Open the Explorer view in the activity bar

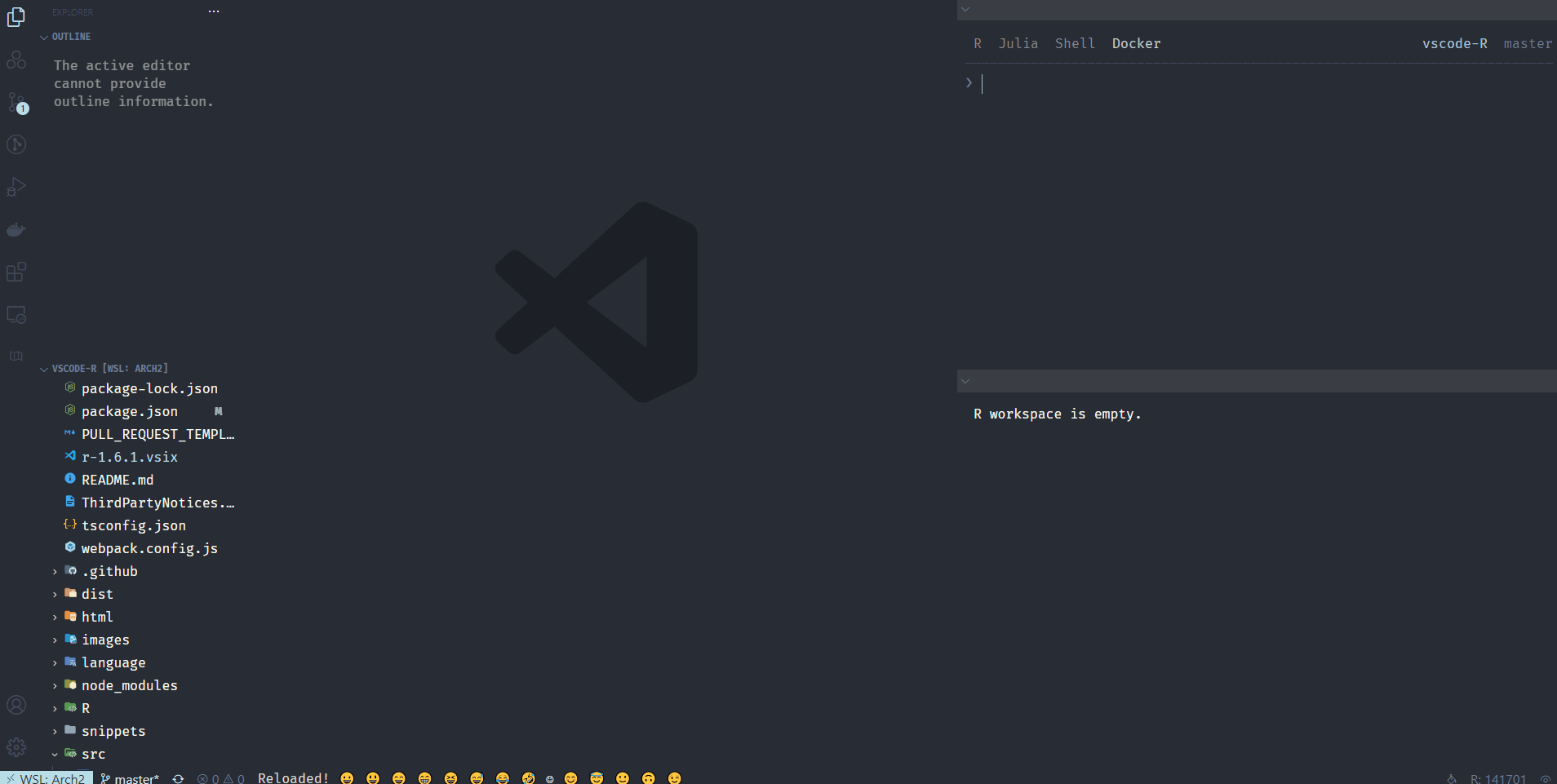(16, 17)
